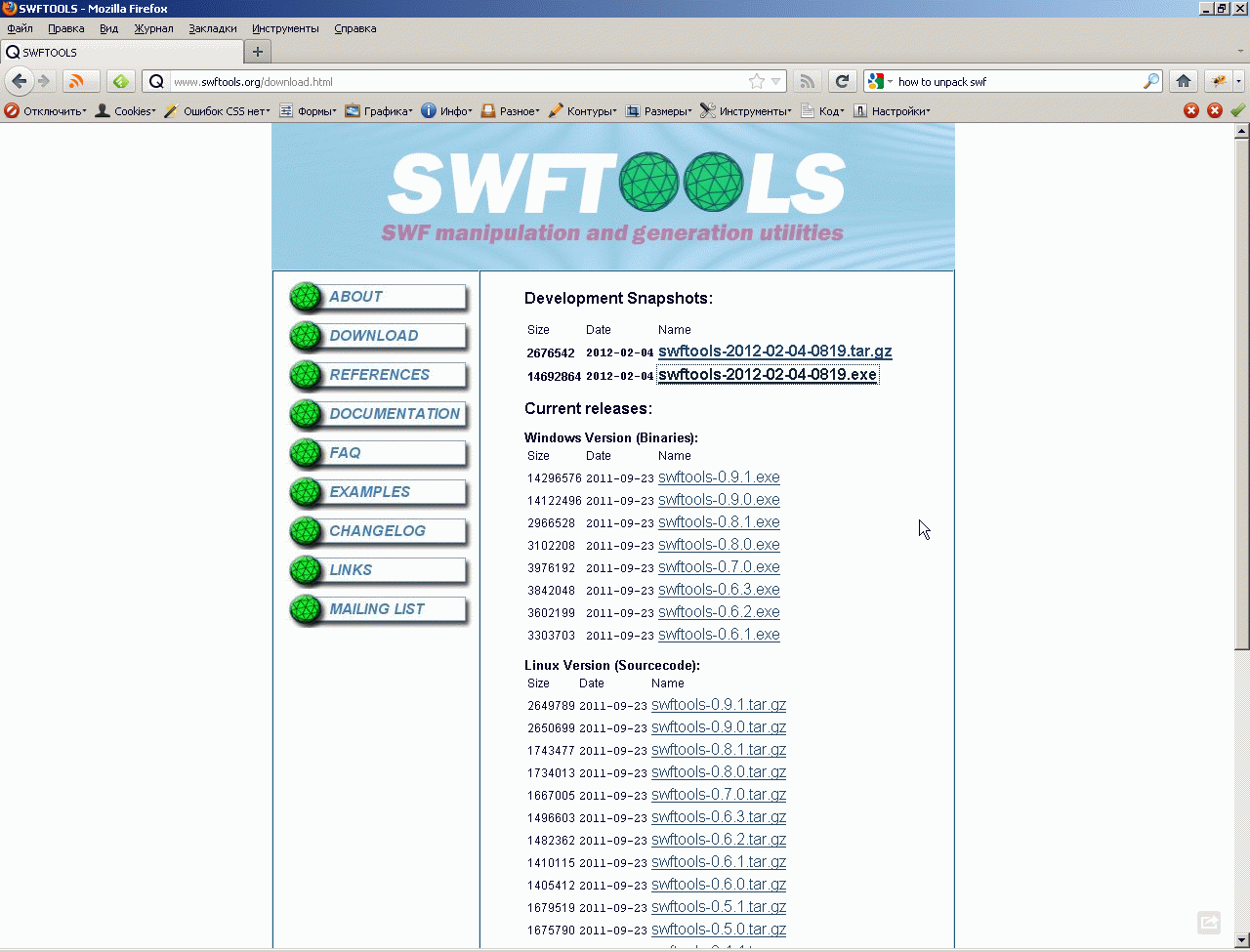The image size is (1250, 952).
Task: Open the Cookies dropdown
Action: coord(126,111)
